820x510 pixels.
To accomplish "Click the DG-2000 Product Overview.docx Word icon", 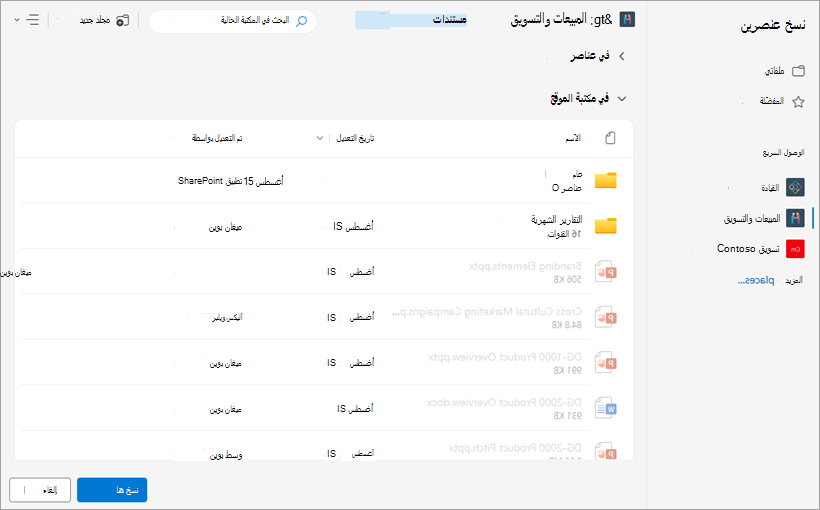I will click(x=606, y=408).
